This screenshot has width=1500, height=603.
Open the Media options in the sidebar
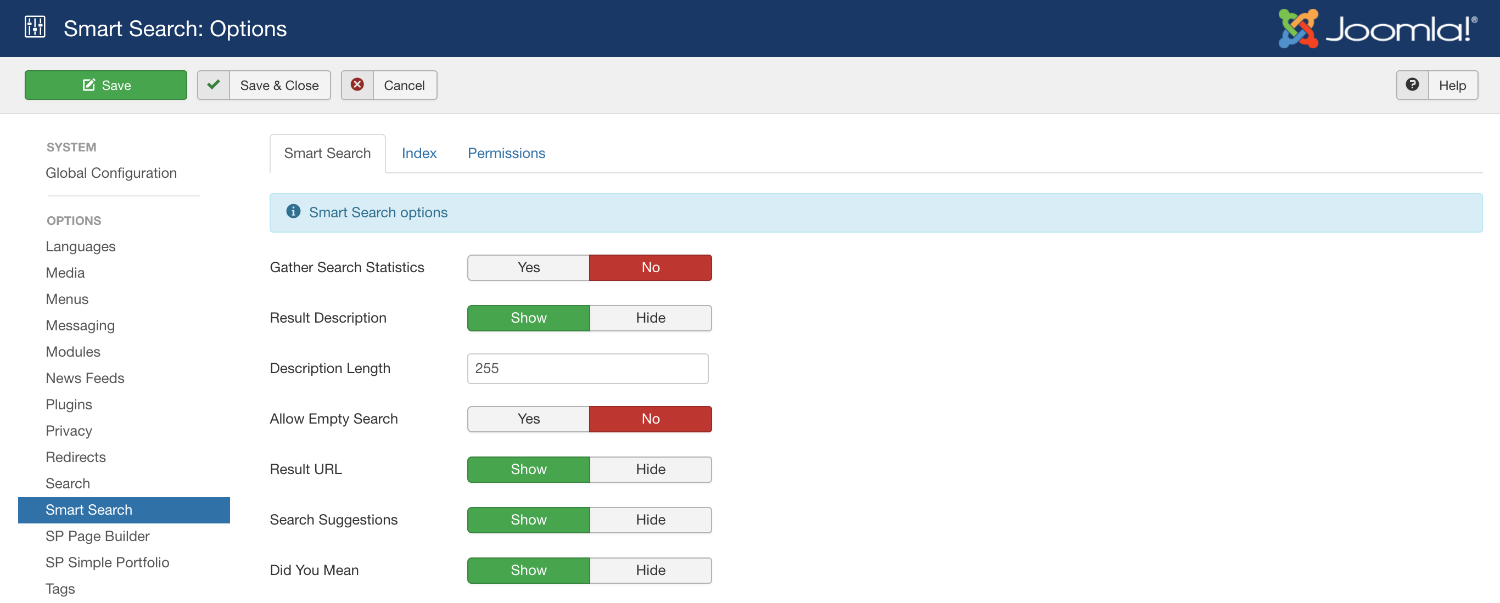pos(65,272)
